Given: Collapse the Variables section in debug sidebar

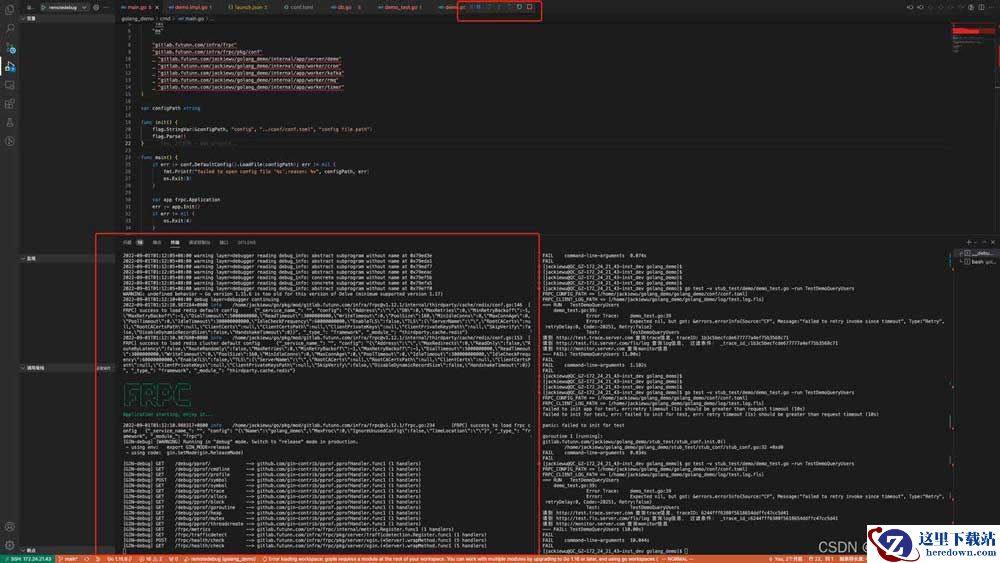Looking at the screenshot, I should [67, 18].
